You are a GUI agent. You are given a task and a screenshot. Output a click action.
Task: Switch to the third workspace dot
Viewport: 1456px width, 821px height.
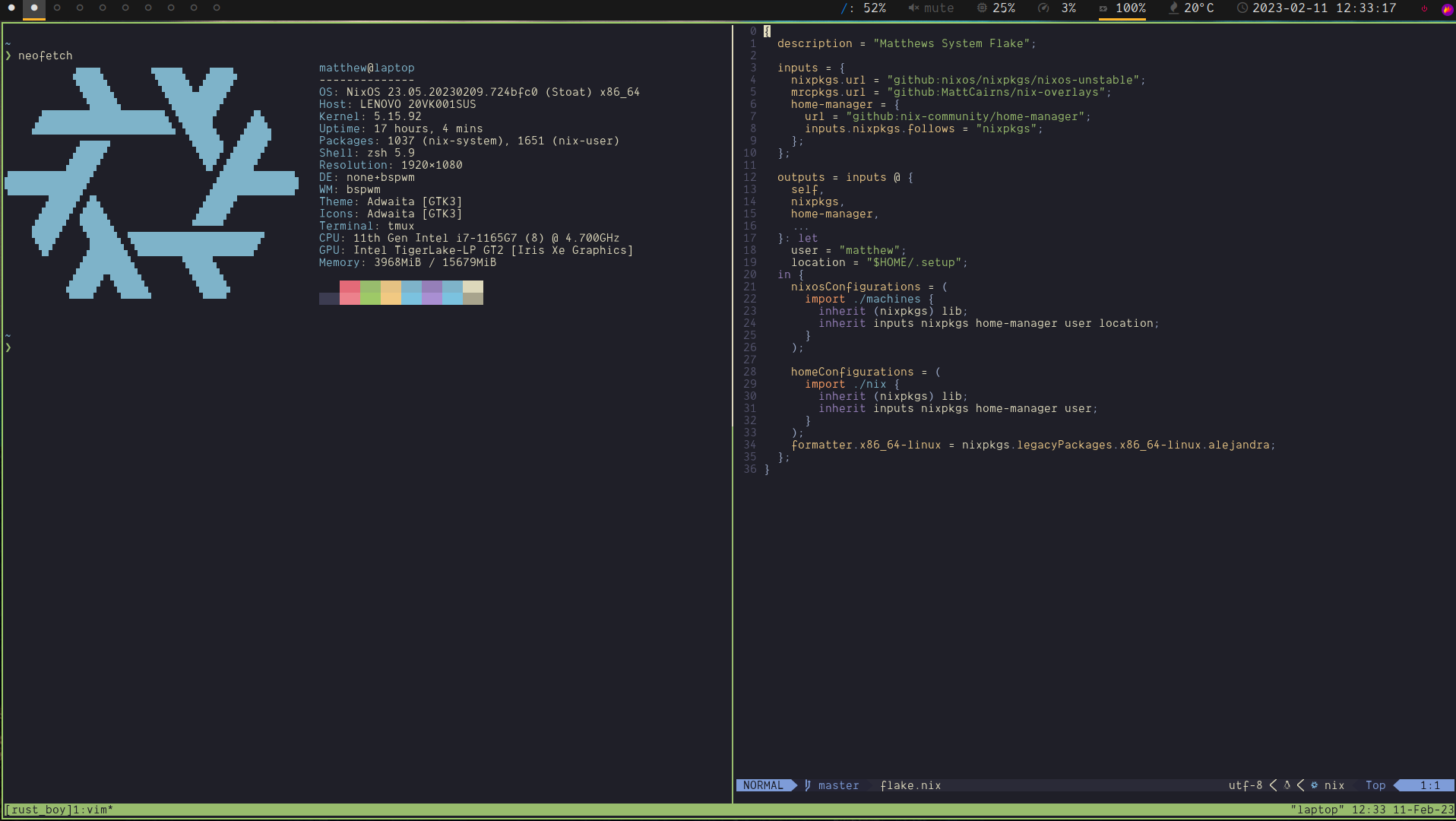coord(57,8)
